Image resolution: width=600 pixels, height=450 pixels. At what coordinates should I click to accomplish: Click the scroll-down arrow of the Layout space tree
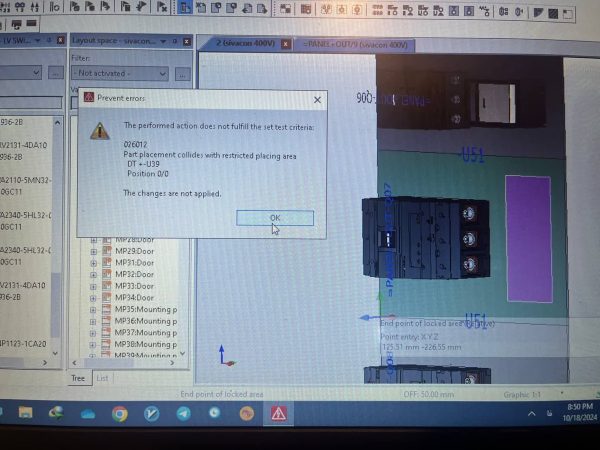tap(183, 354)
